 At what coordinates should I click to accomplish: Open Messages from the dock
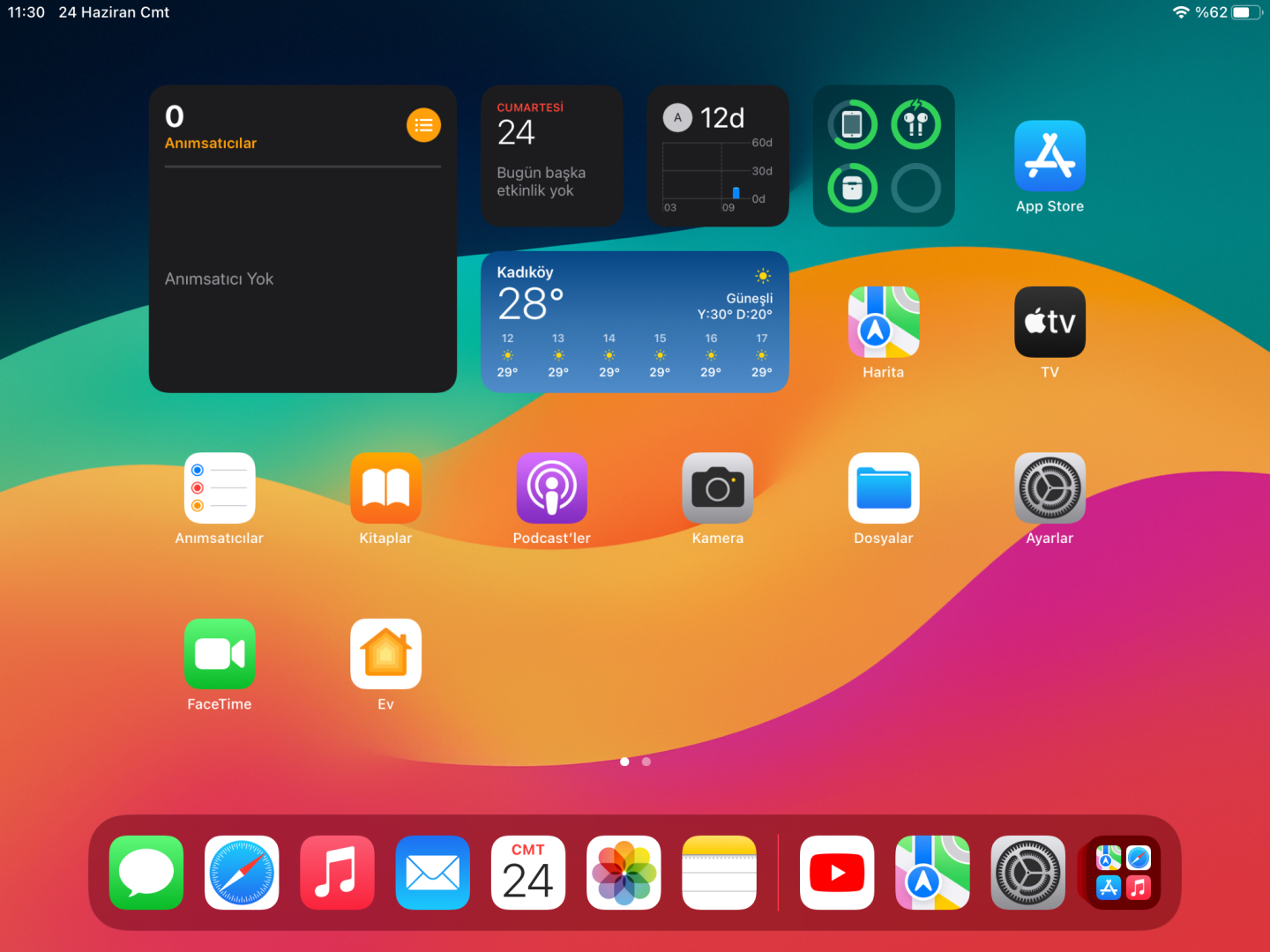pyautogui.click(x=146, y=873)
